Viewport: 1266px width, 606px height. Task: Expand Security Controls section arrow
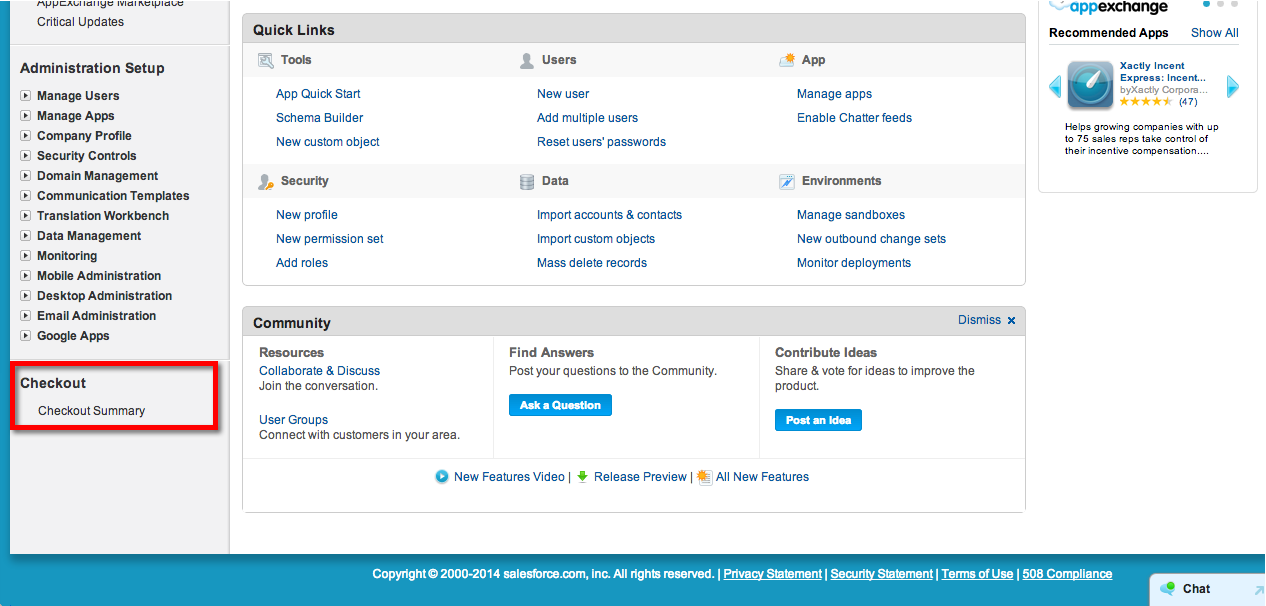click(26, 156)
